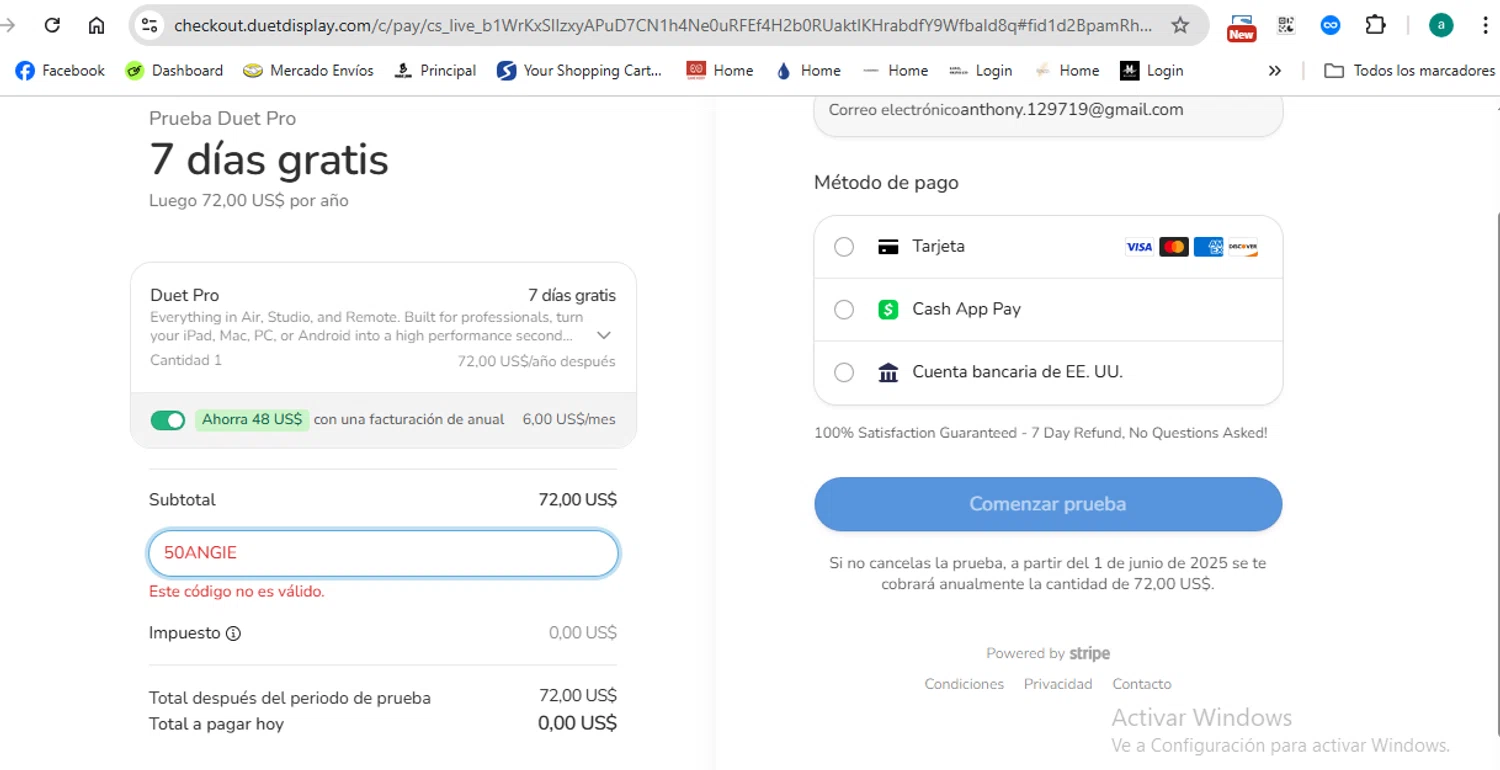1500x770 pixels.
Task: Reload the page with the refresh icon
Action: point(53,25)
